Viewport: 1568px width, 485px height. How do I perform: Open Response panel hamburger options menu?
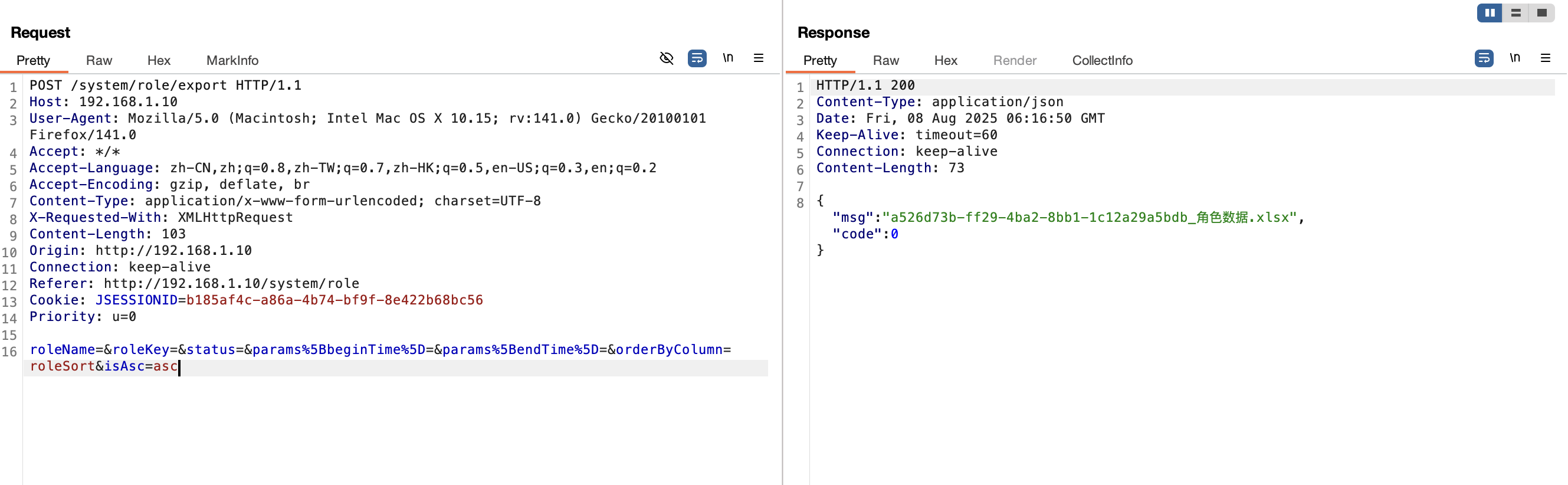pyautogui.click(x=1546, y=58)
